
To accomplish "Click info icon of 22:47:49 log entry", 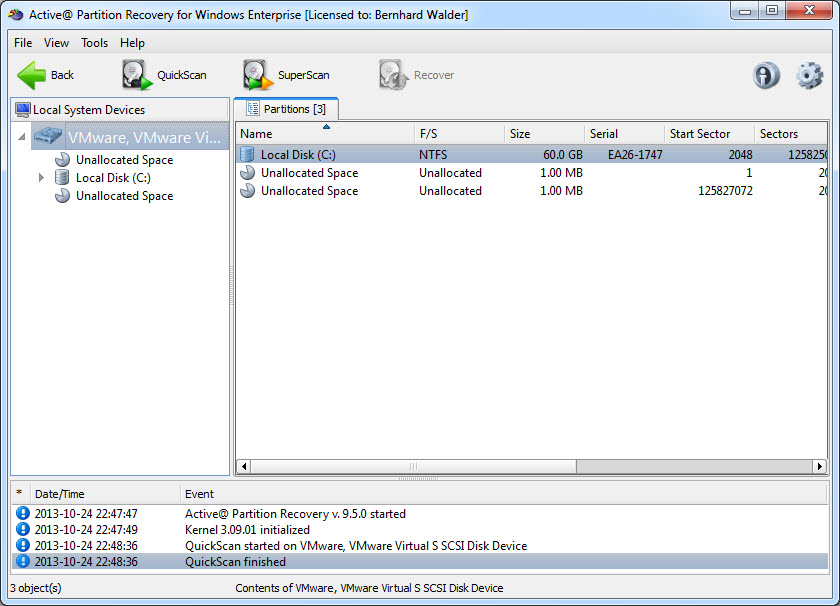I will [22, 529].
